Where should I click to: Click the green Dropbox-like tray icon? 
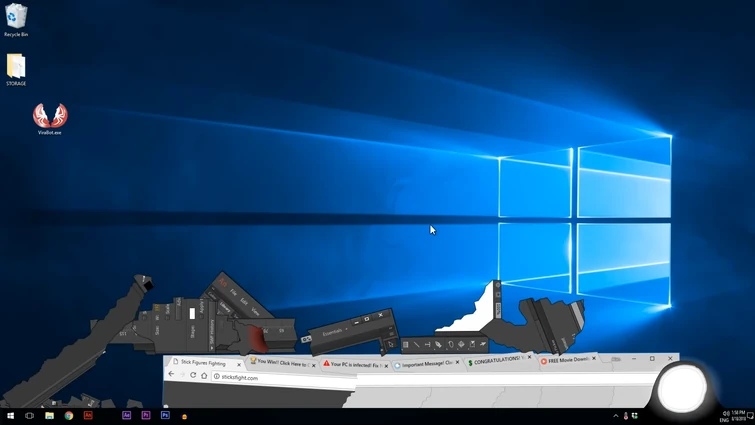(635, 416)
